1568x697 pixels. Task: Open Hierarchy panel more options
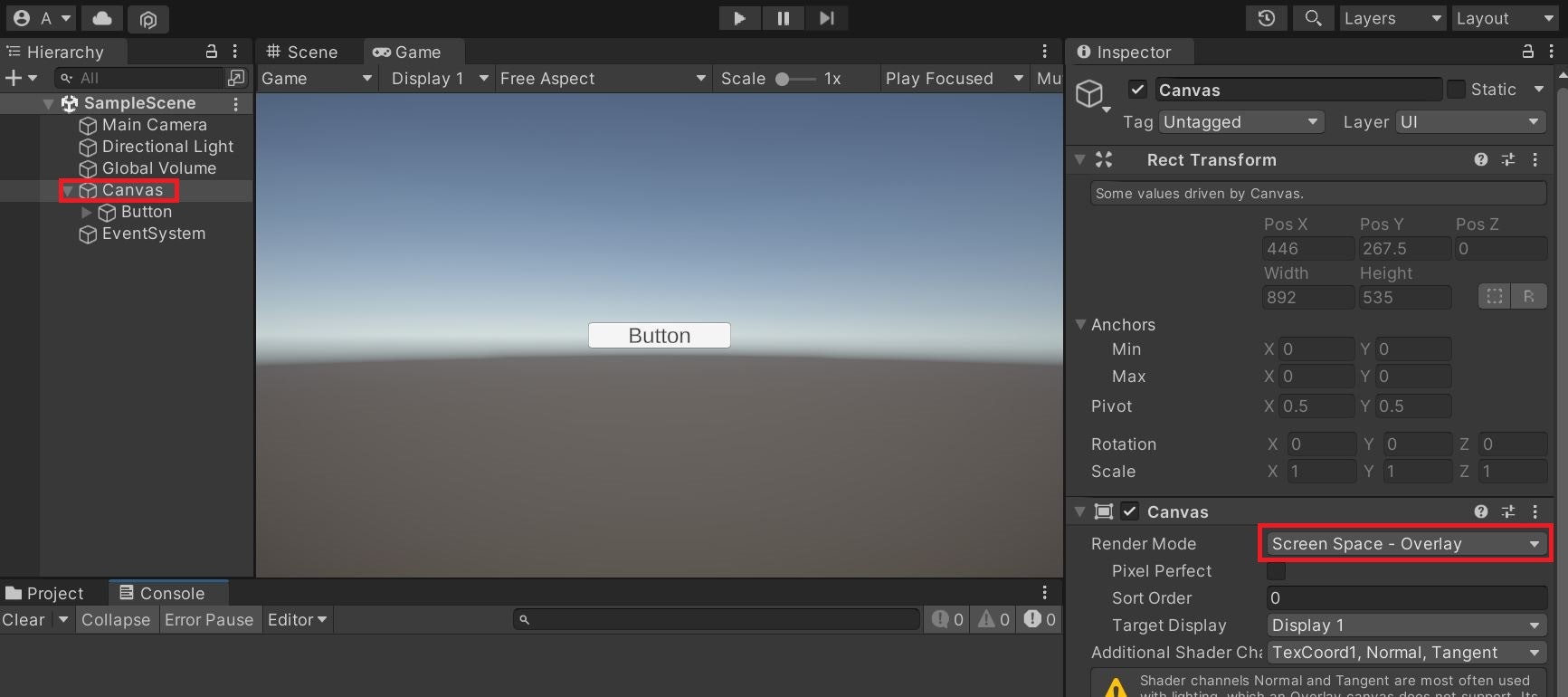coord(235,52)
